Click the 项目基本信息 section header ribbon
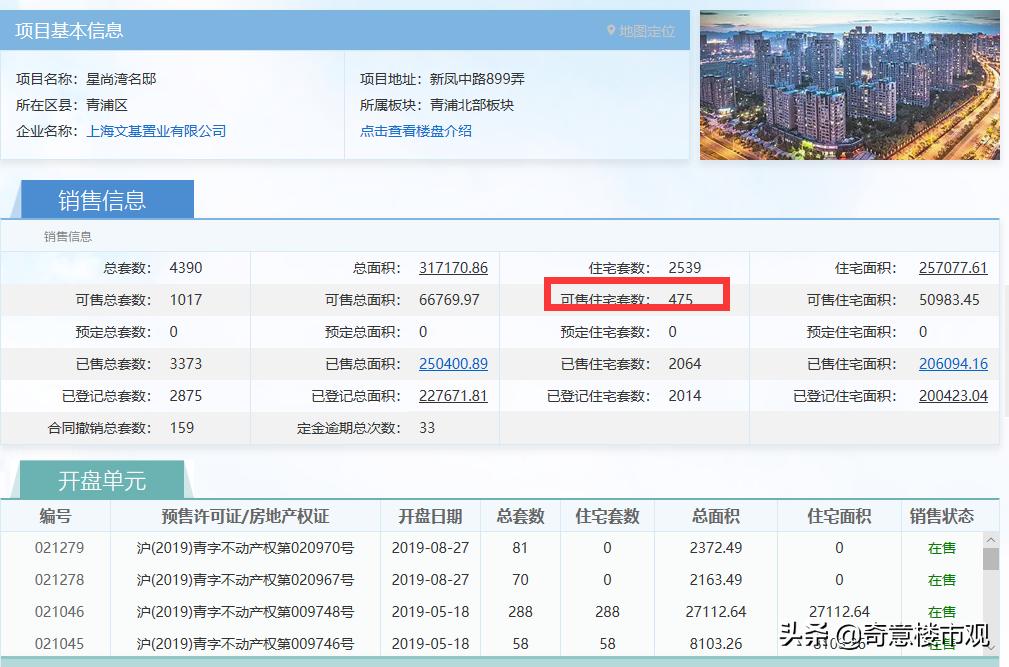This screenshot has height=667, width=1009. click(70, 31)
